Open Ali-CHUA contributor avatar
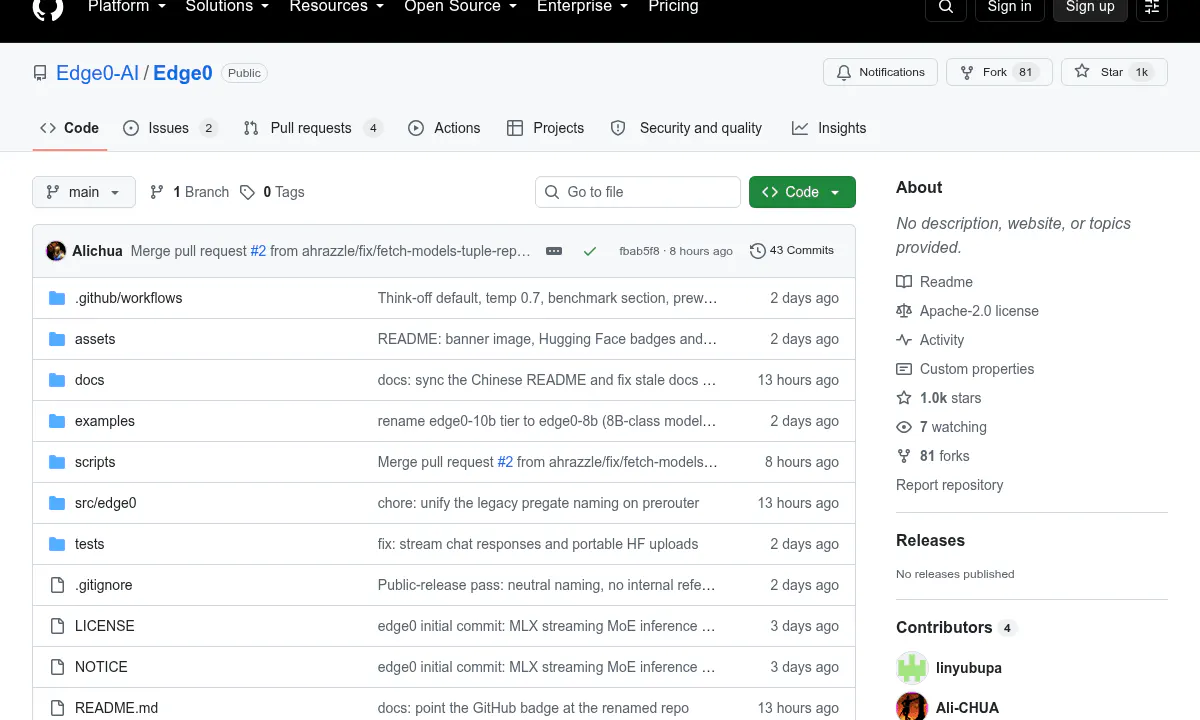 point(912,707)
